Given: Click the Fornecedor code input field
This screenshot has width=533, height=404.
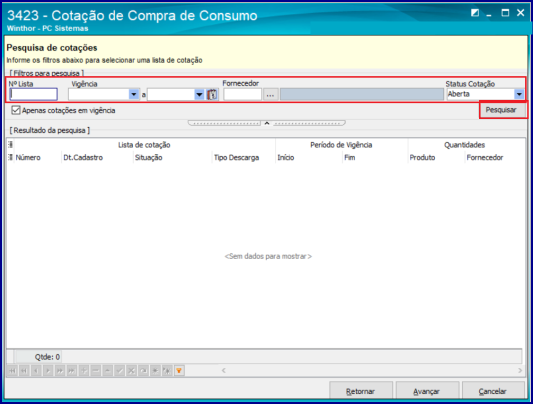Looking at the screenshot, I should (242, 94).
